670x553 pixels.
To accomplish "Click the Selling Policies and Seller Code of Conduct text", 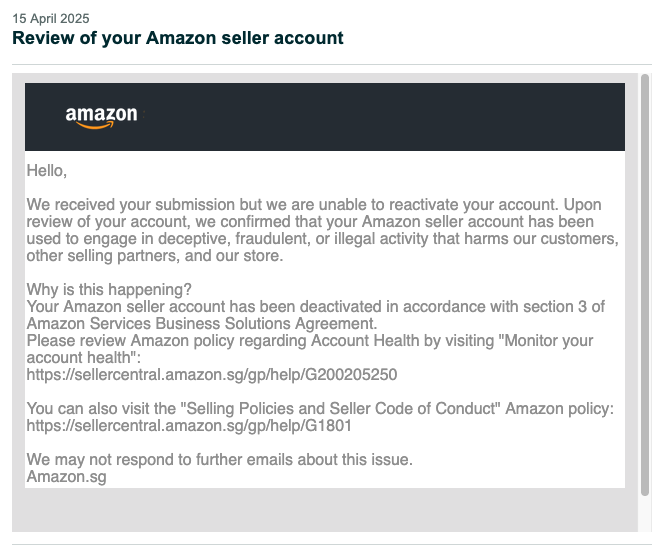I will coord(341,409).
